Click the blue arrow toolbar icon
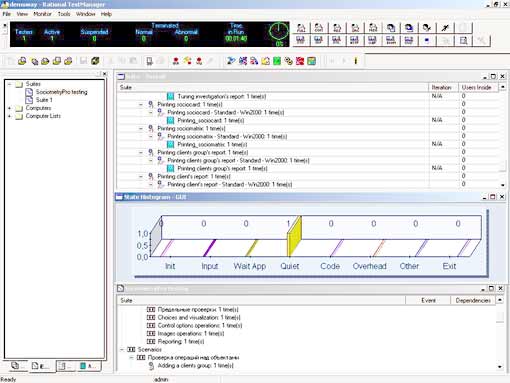510x383 pixels. (231, 61)
